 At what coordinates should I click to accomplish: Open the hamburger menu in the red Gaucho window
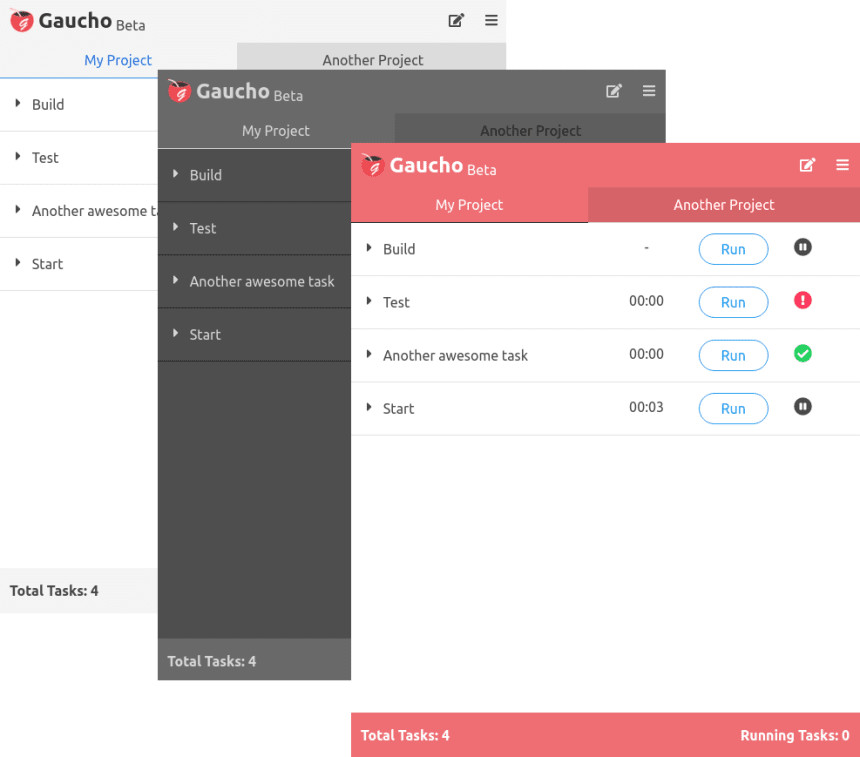842,165
